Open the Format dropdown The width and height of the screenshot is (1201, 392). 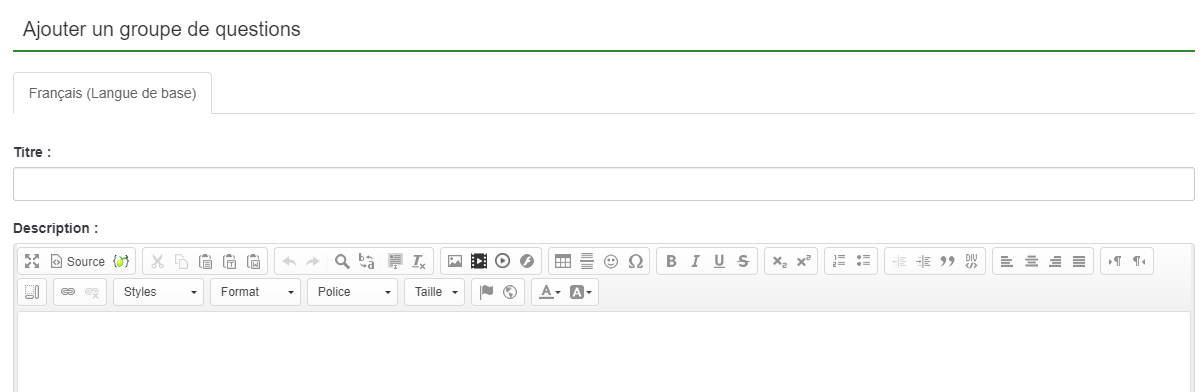click(255, 292)
